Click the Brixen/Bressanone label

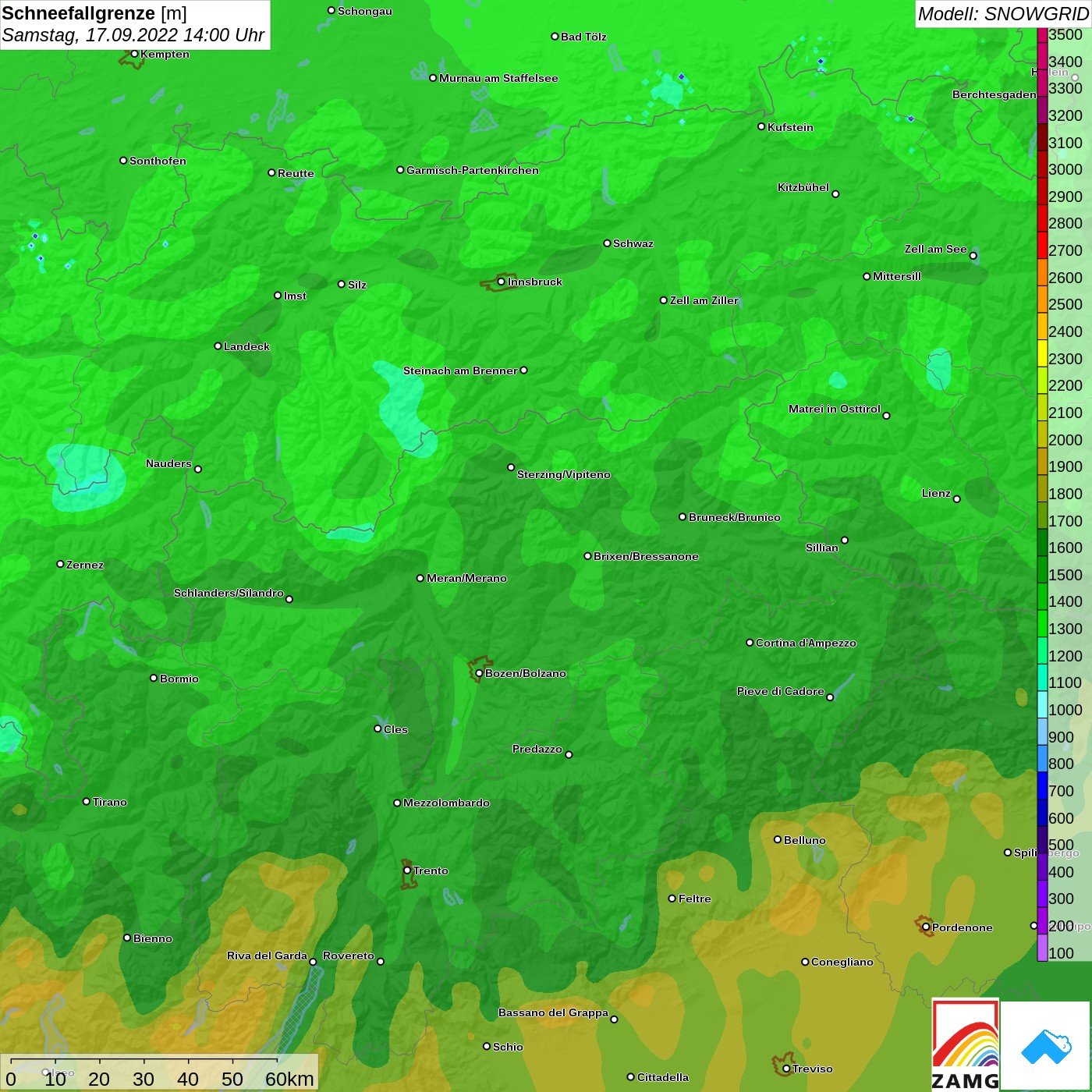point(646,556)
